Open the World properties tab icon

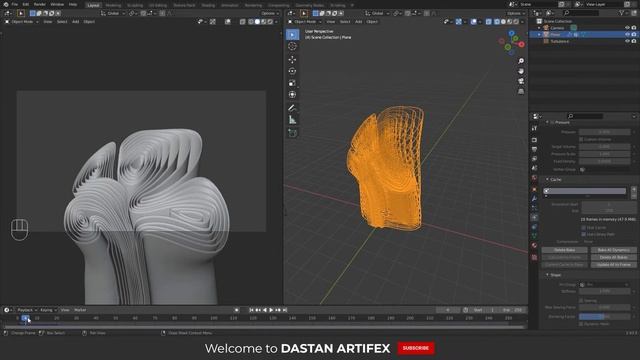pyautogui.click(x=534, y=178)
